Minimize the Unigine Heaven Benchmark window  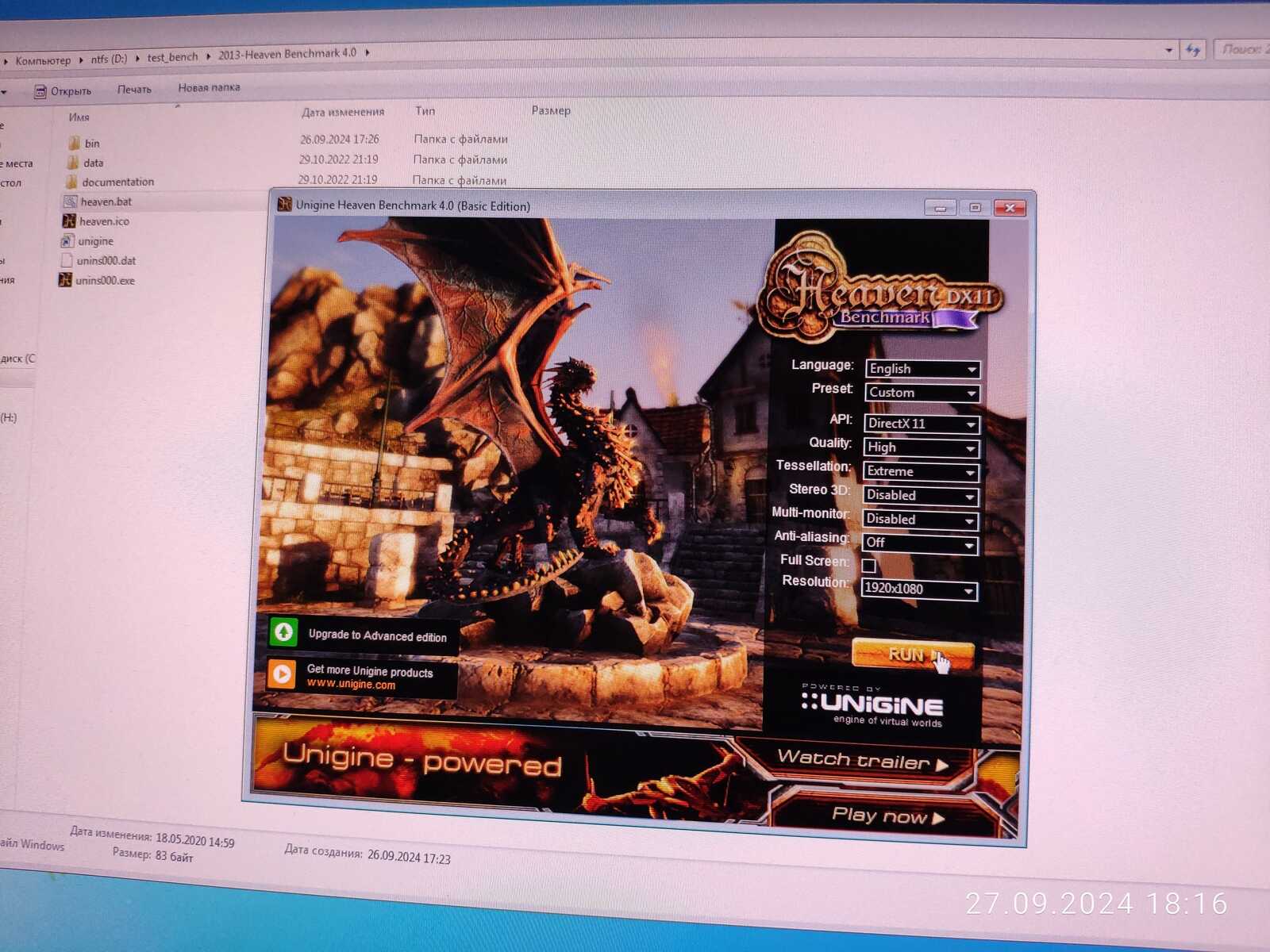(941, 208)
